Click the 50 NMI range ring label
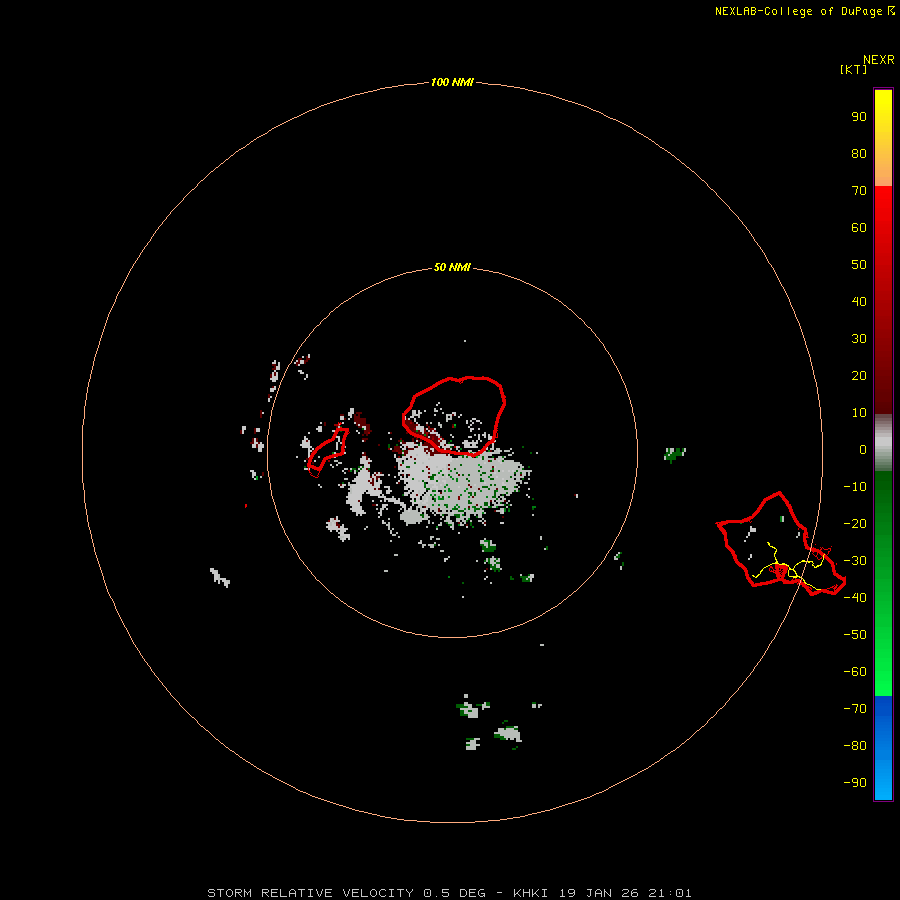Image resolution: width=900 pixels, height=900 pixels. click(452, 267)
